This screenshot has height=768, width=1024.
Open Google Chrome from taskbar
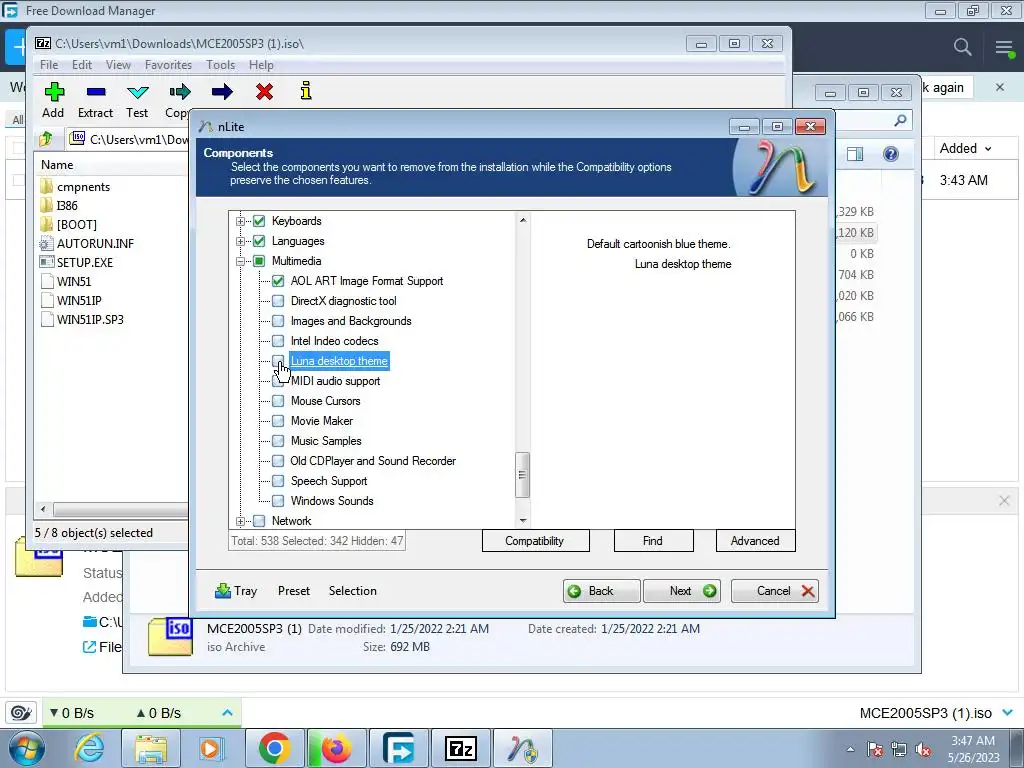[x=274, y=748]
